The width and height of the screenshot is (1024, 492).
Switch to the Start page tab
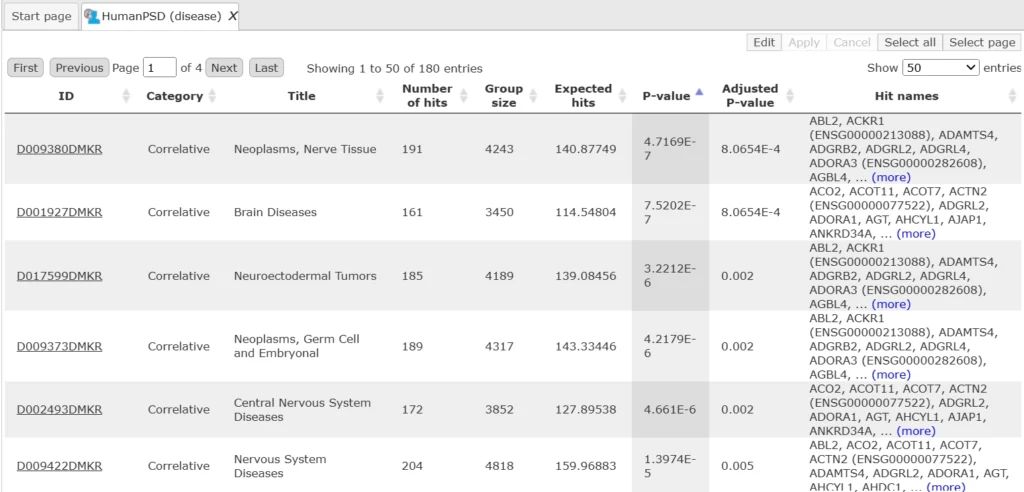click(41, 16)
